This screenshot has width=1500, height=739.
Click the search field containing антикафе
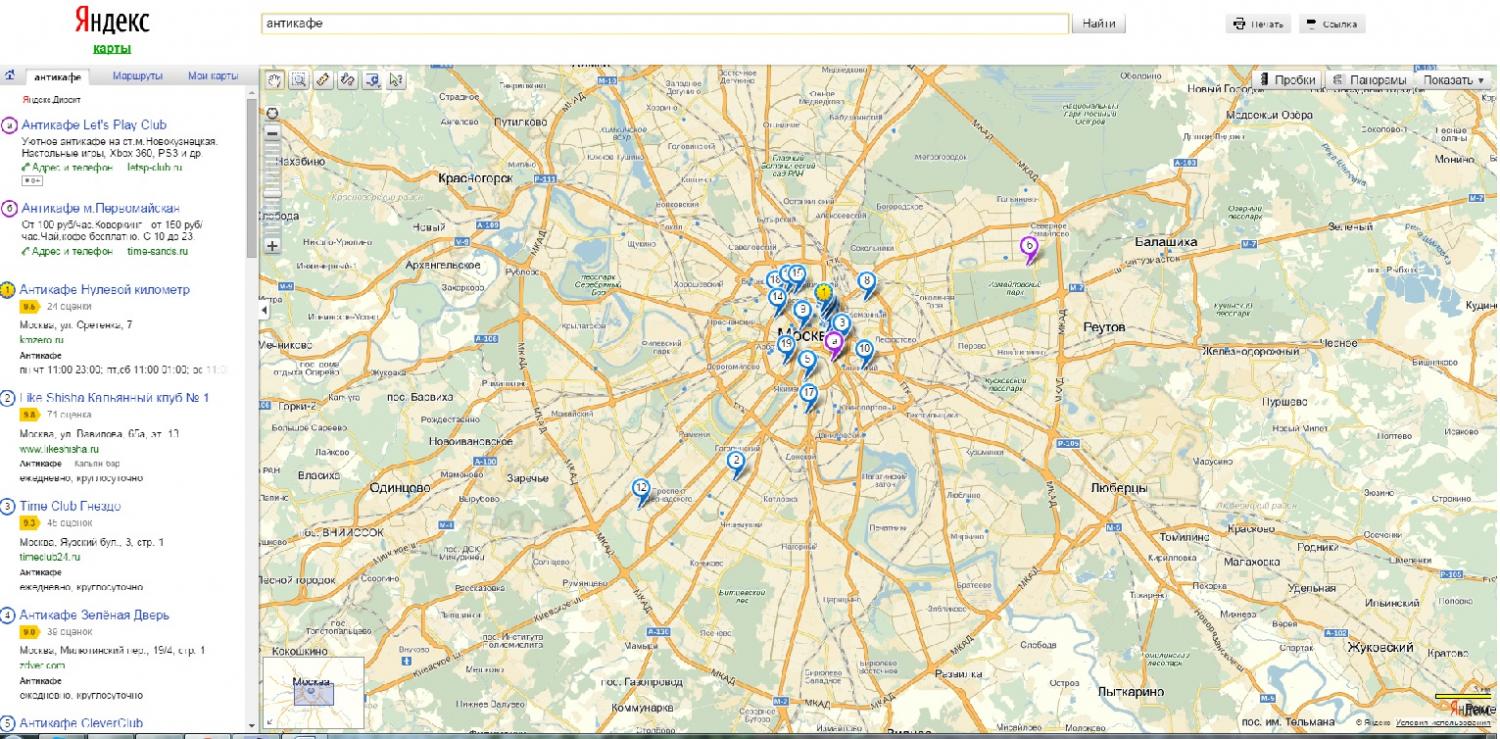tap(664, 24)
